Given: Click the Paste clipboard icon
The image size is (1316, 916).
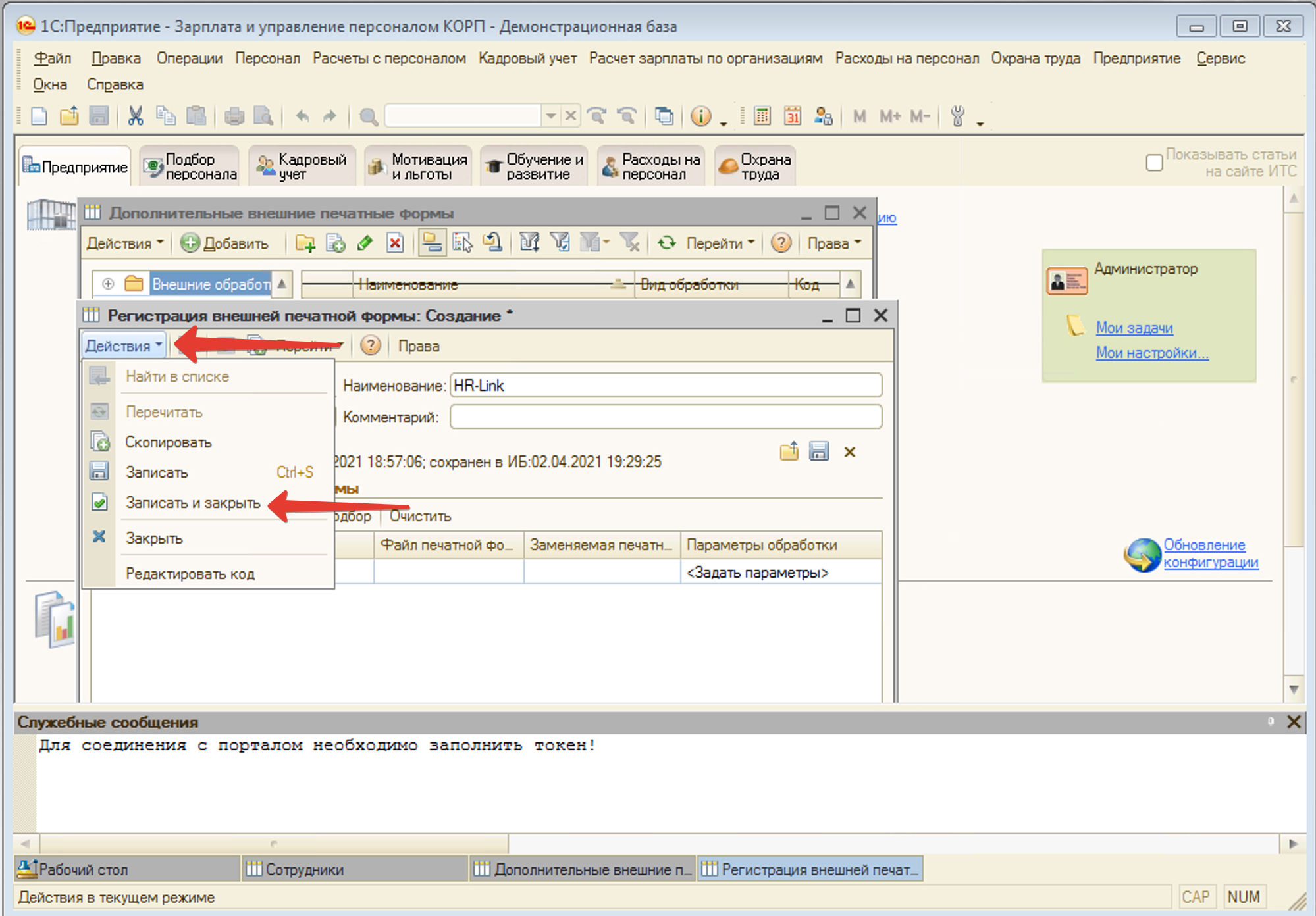Looking at the screenshot, I should [196, 116].
